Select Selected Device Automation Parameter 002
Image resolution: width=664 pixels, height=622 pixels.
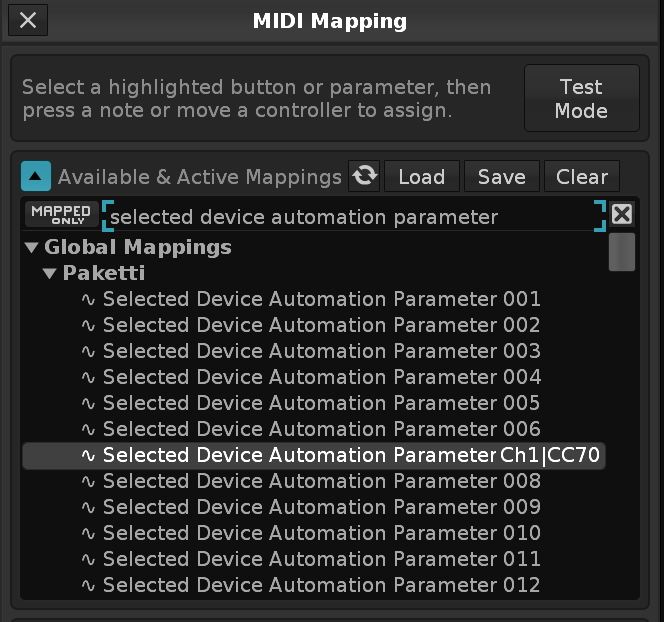pos(321,325)
